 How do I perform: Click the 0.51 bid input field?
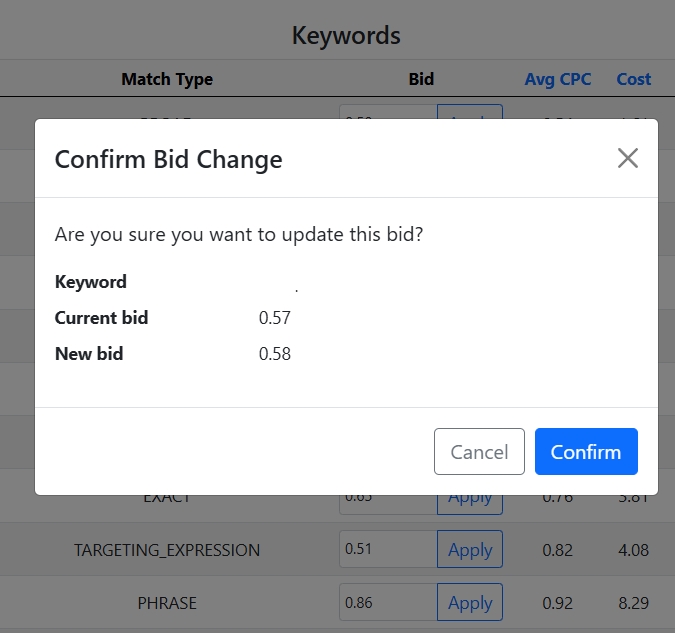coord(388,550)
